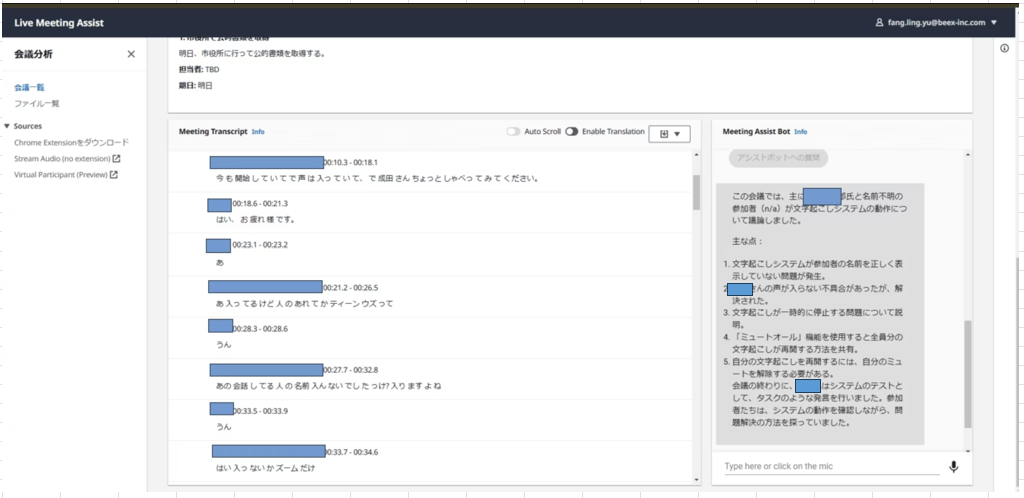Toggle the Enable Translation switch
The height and width of the screenshot is (498, 1024).
[572, 131]
